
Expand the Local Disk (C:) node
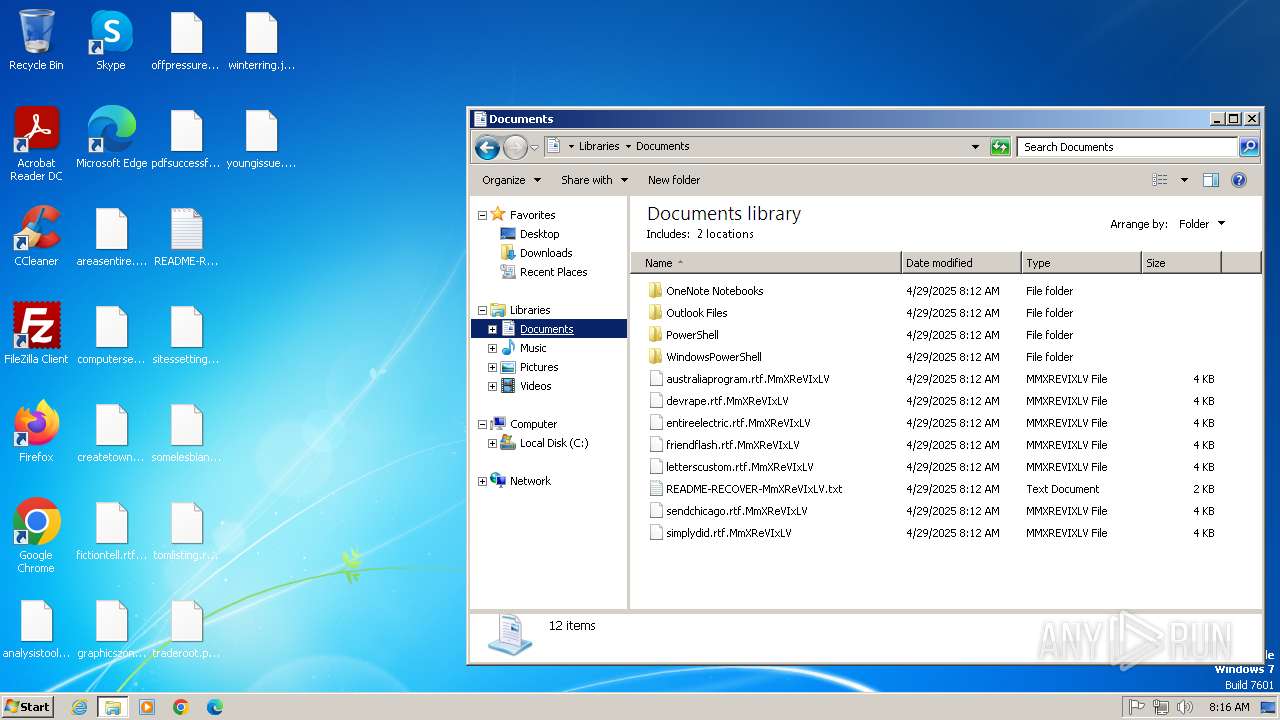(x=492, y=443)
